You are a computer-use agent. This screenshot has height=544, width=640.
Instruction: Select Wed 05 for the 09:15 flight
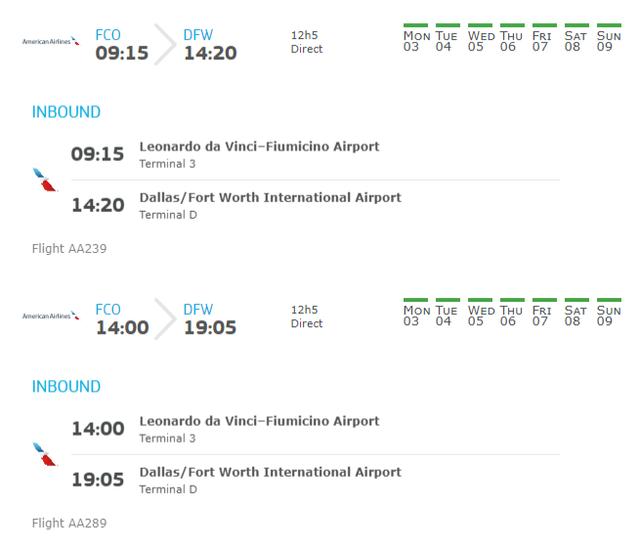481,38
